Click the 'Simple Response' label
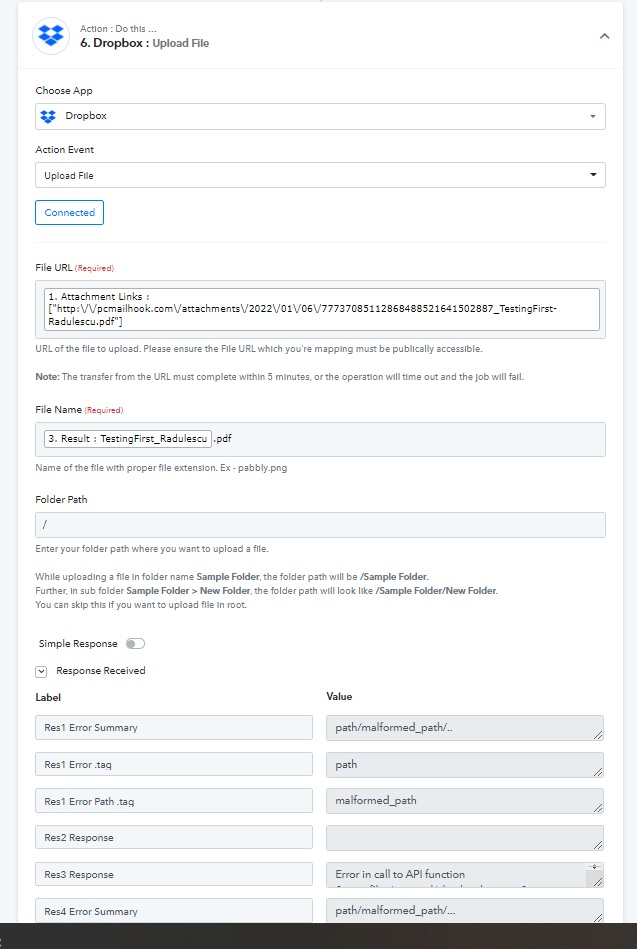Image resolution: width=637 pixels, height=949 pixels. pyautogui.click(x=78, y=643)
